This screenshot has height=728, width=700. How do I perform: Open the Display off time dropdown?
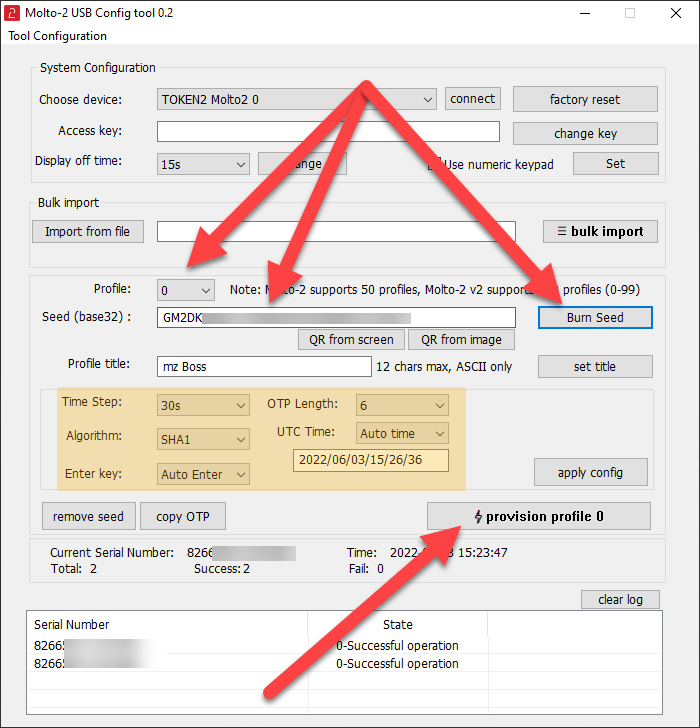203,164
